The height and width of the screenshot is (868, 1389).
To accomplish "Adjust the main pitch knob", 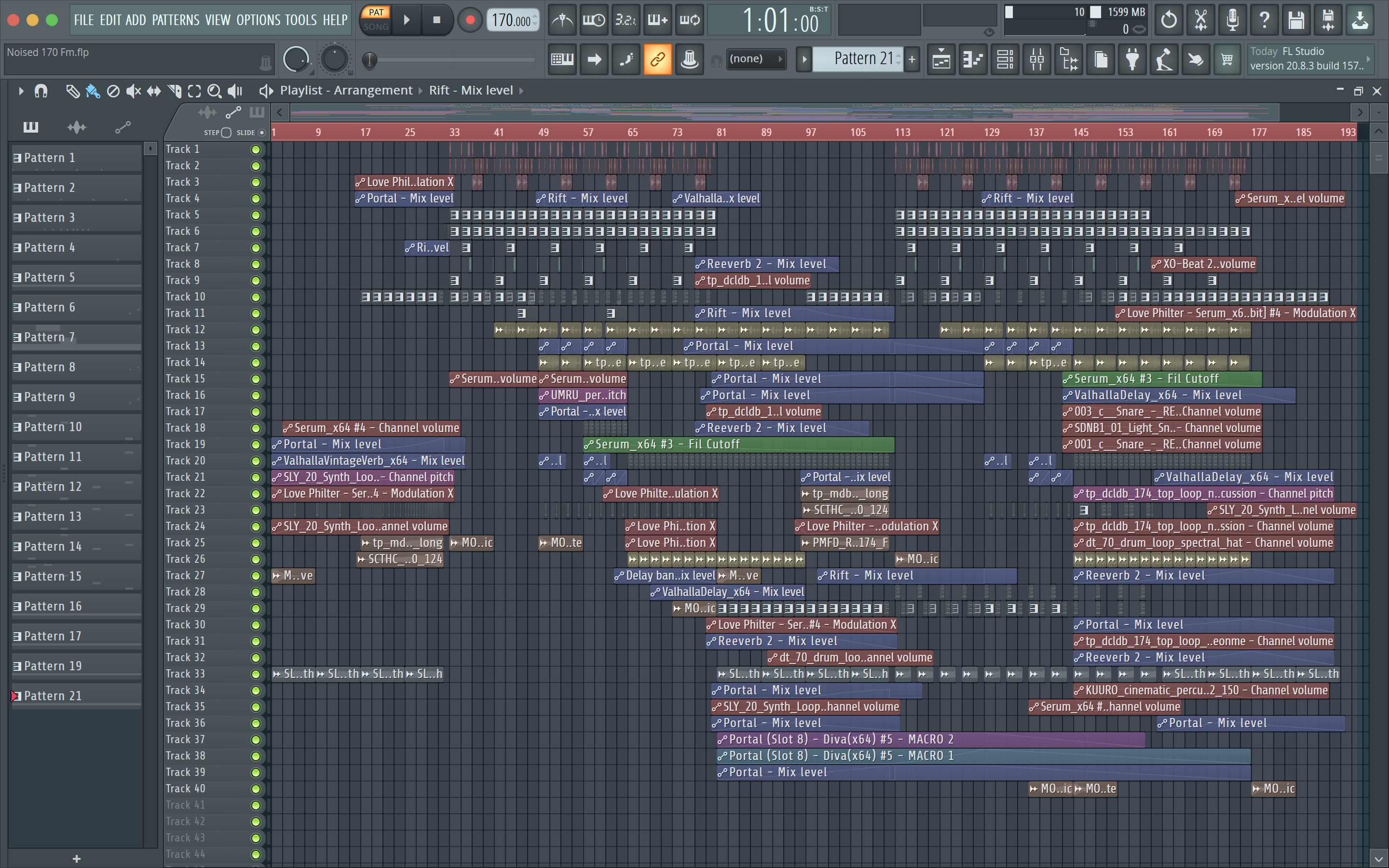I will (335, 59).
